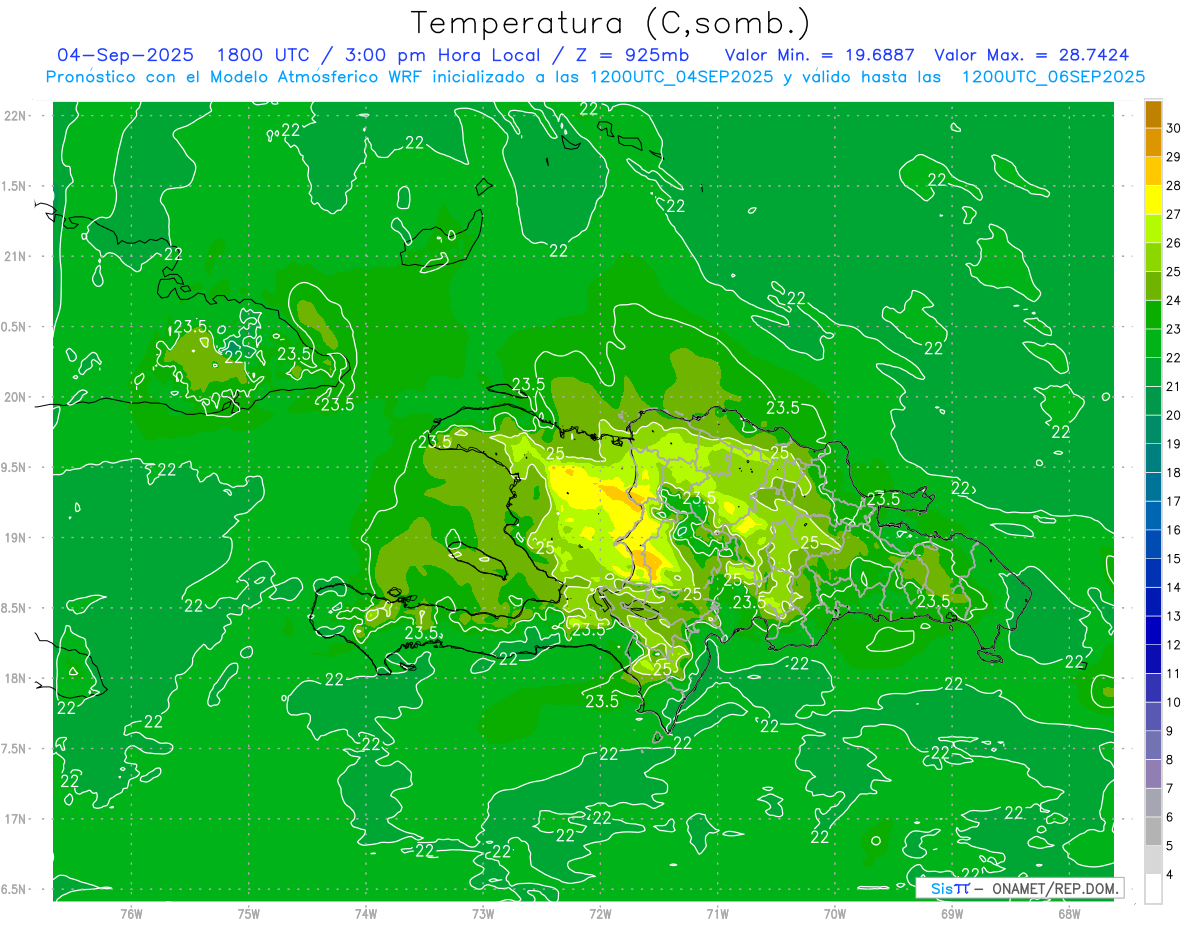Image resolution: width=1200 pixels, height=927 pixels.
Task: Click the blue legend band between 12 and 13
Action: tap(1153, 631)
